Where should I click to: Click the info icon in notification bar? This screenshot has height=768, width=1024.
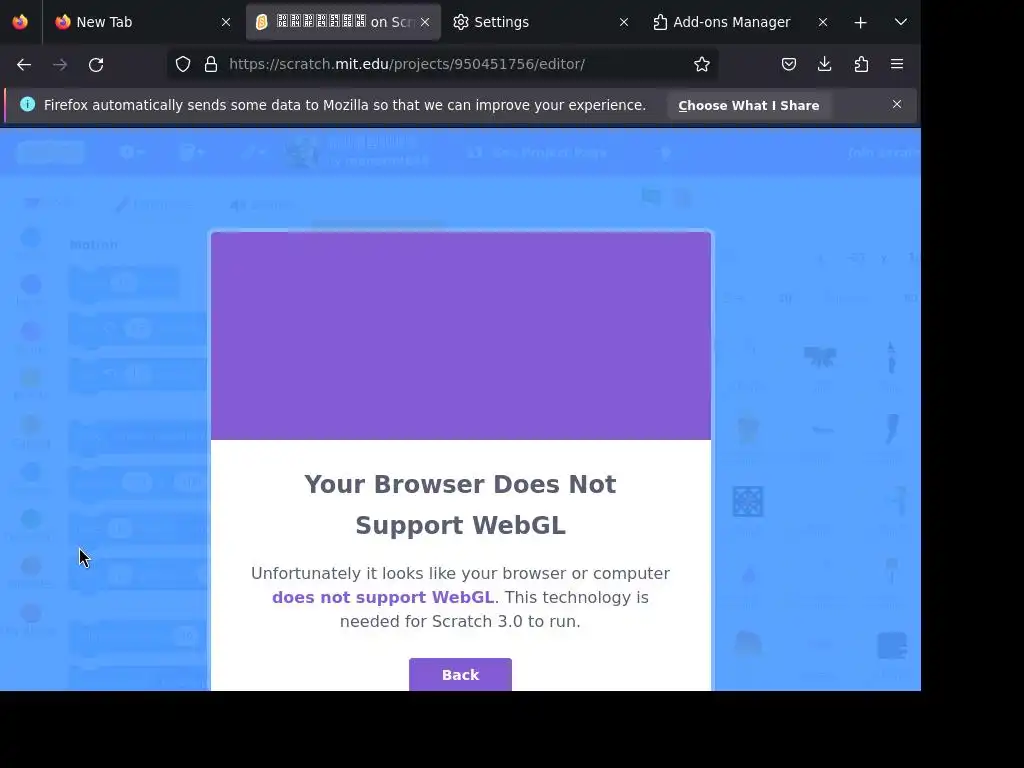coord(27,104)
